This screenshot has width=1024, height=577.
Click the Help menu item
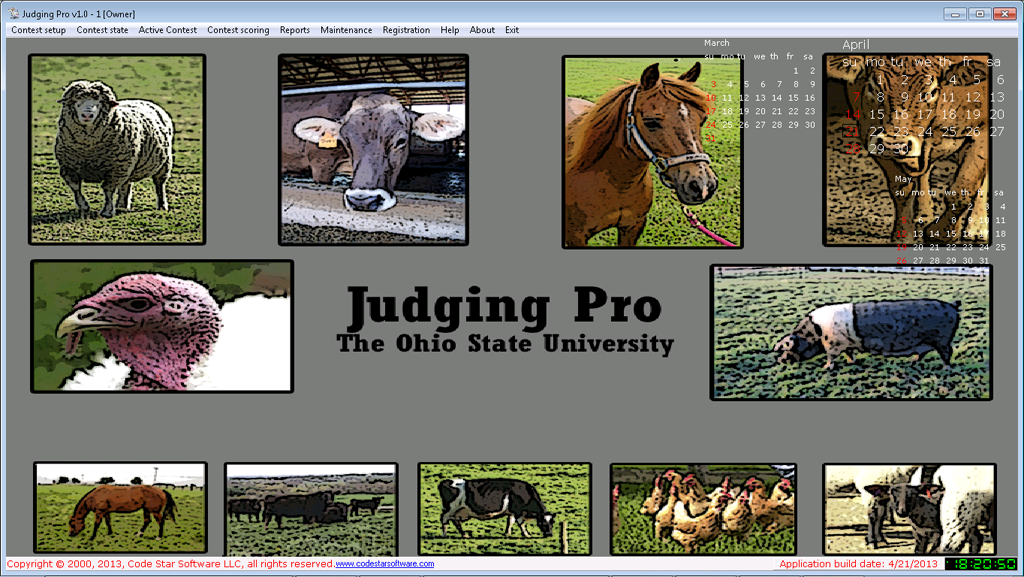(450, 30)
